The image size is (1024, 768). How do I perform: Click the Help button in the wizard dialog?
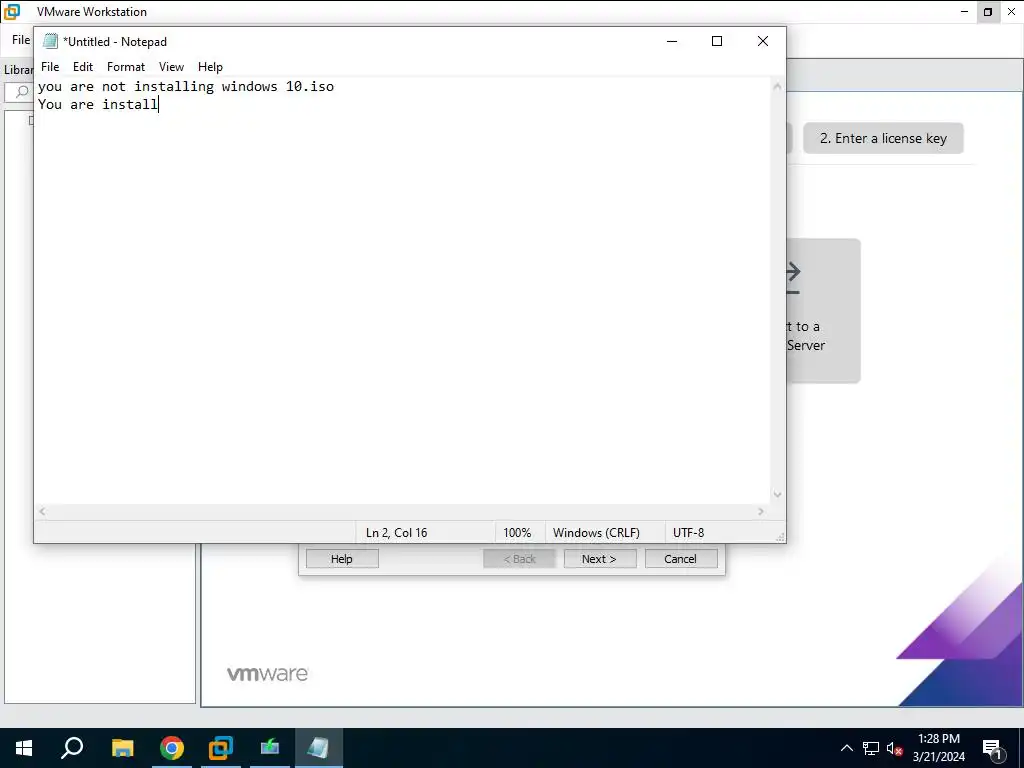coord(342,559)
